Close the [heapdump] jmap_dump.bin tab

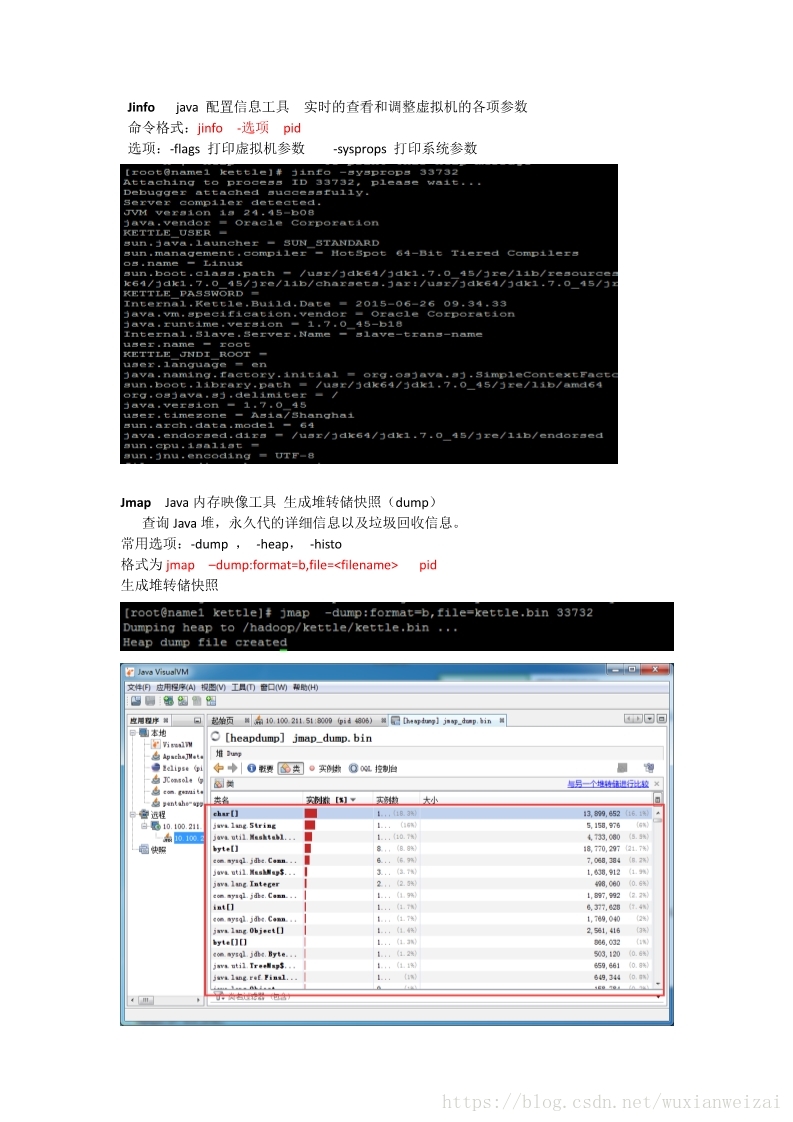pyautogui.click(x=502, y=721)
